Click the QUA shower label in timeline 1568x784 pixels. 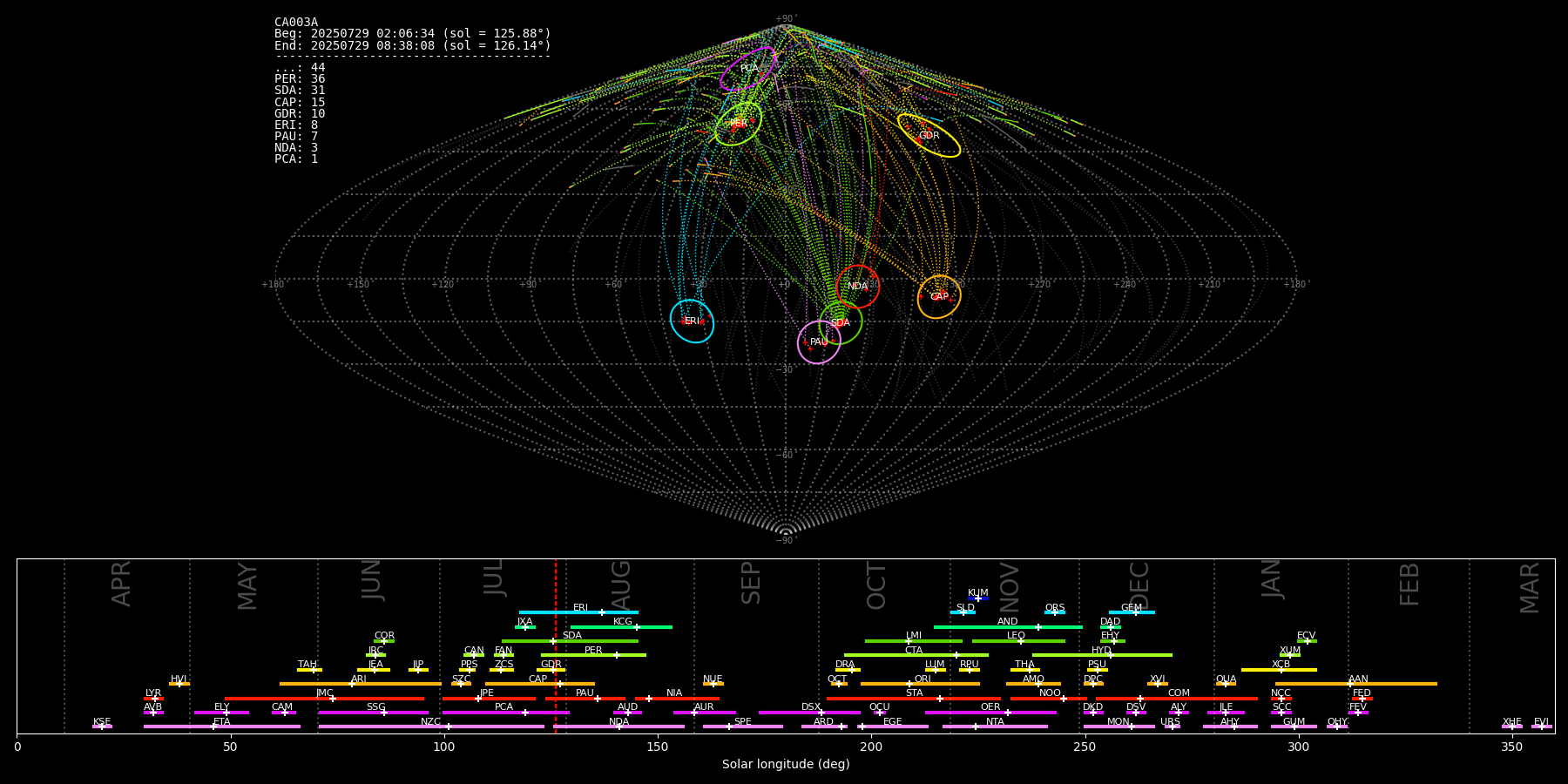click(x=1226, y=679)
